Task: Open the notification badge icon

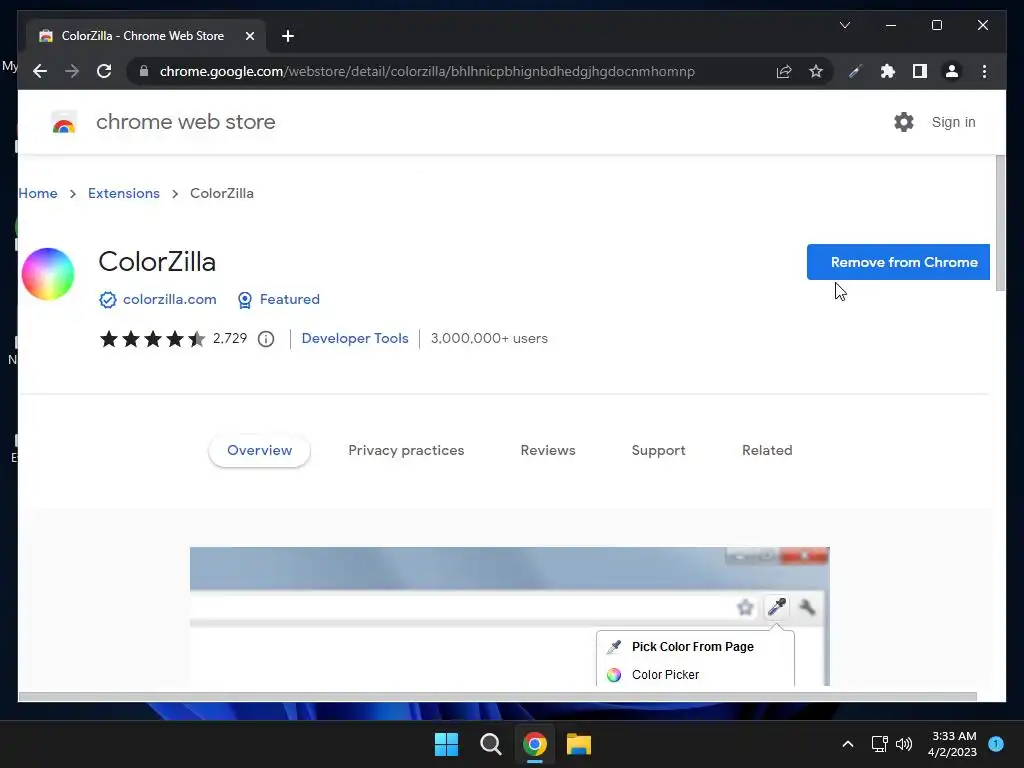Action: pos(996,744)
